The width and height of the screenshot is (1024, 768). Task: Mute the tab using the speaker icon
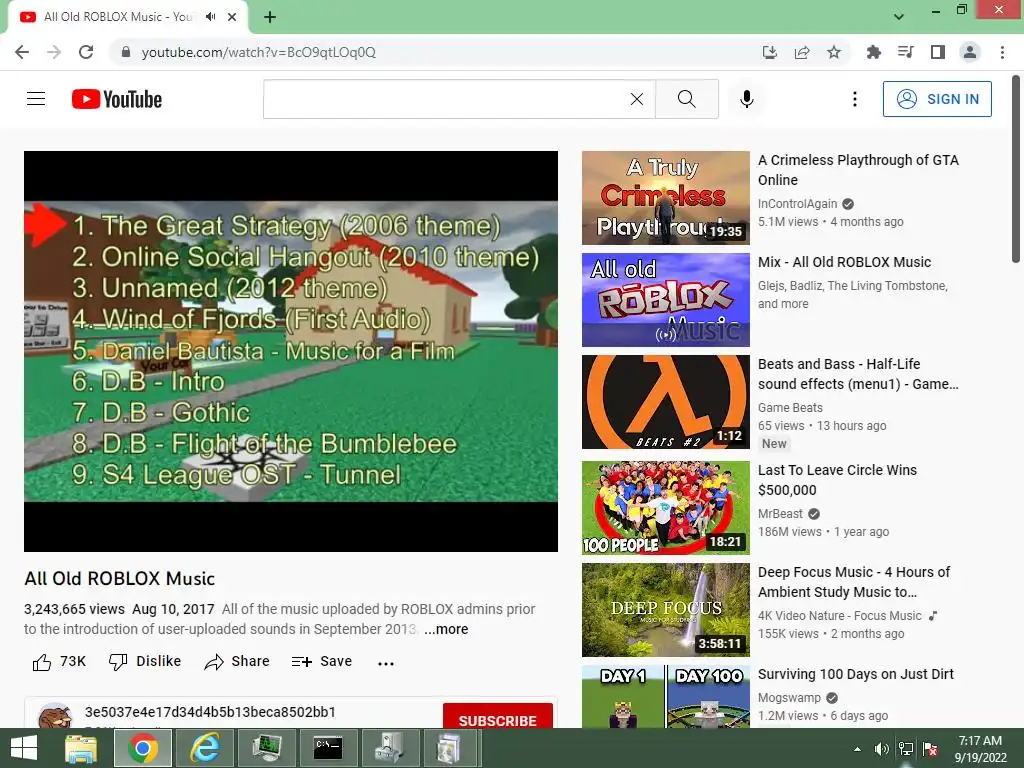[x=210, y=17]
